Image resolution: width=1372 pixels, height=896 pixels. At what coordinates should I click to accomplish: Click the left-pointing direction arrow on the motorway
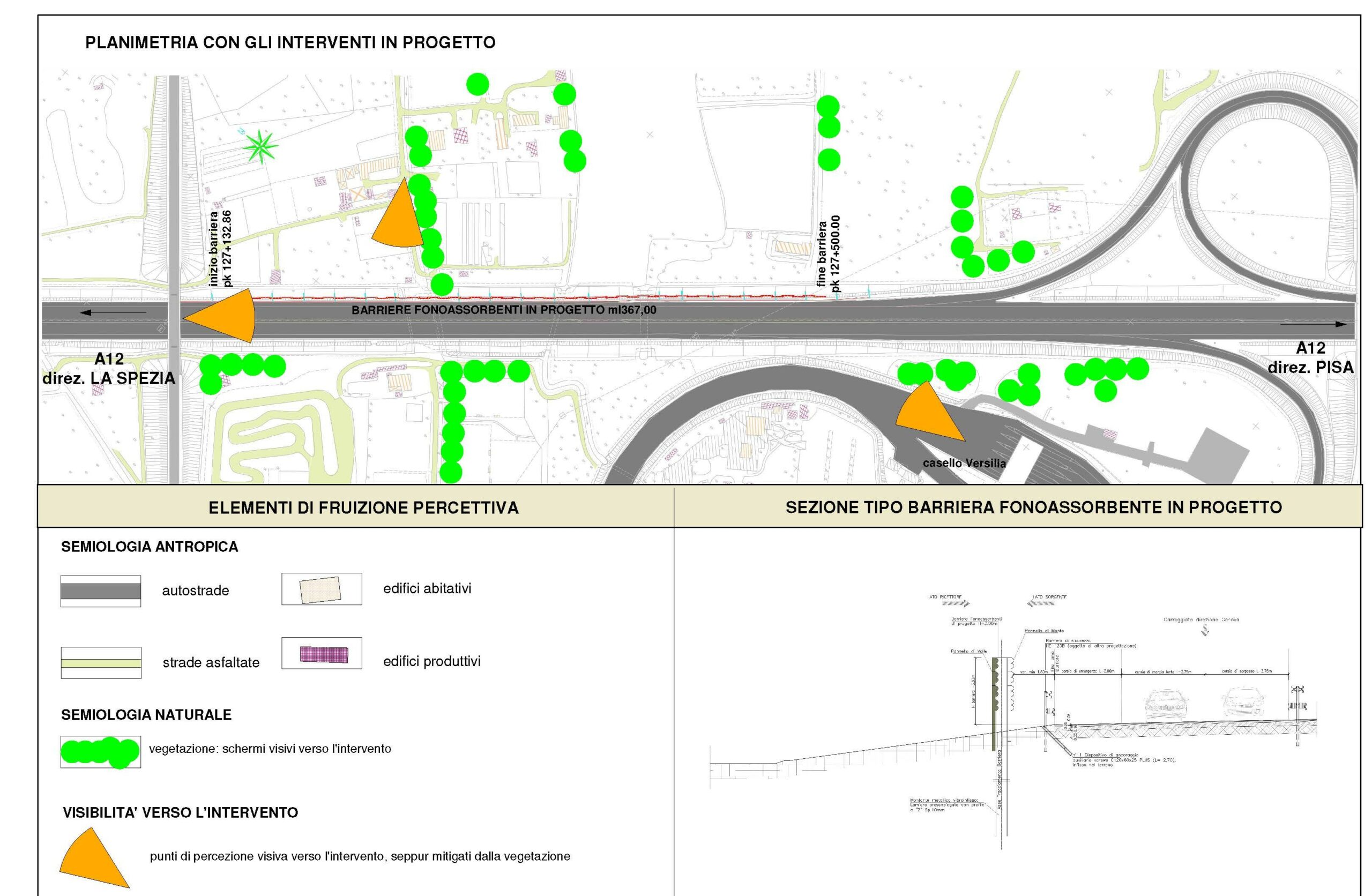[x=113, y=313]
